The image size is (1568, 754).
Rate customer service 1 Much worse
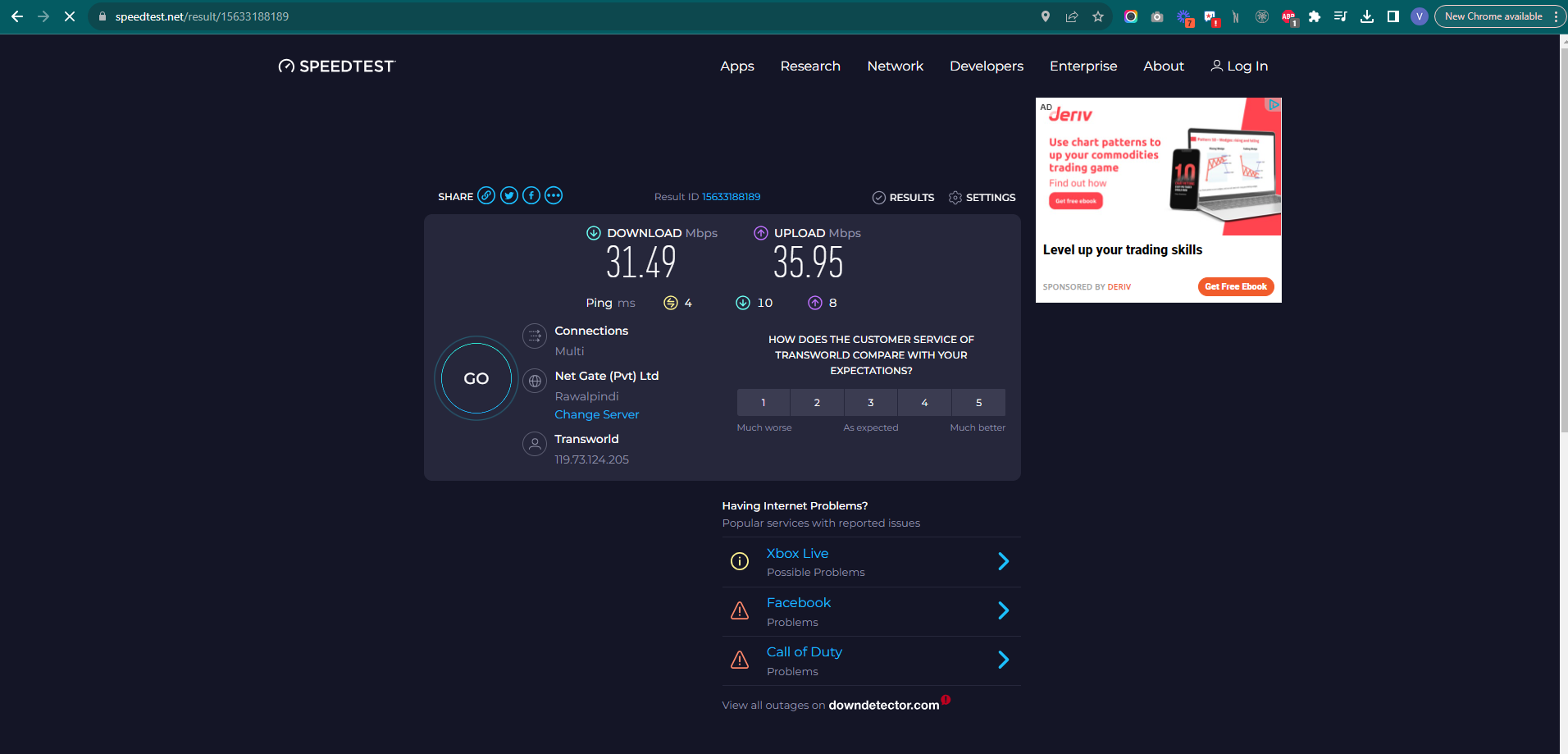tap(763, 403)
